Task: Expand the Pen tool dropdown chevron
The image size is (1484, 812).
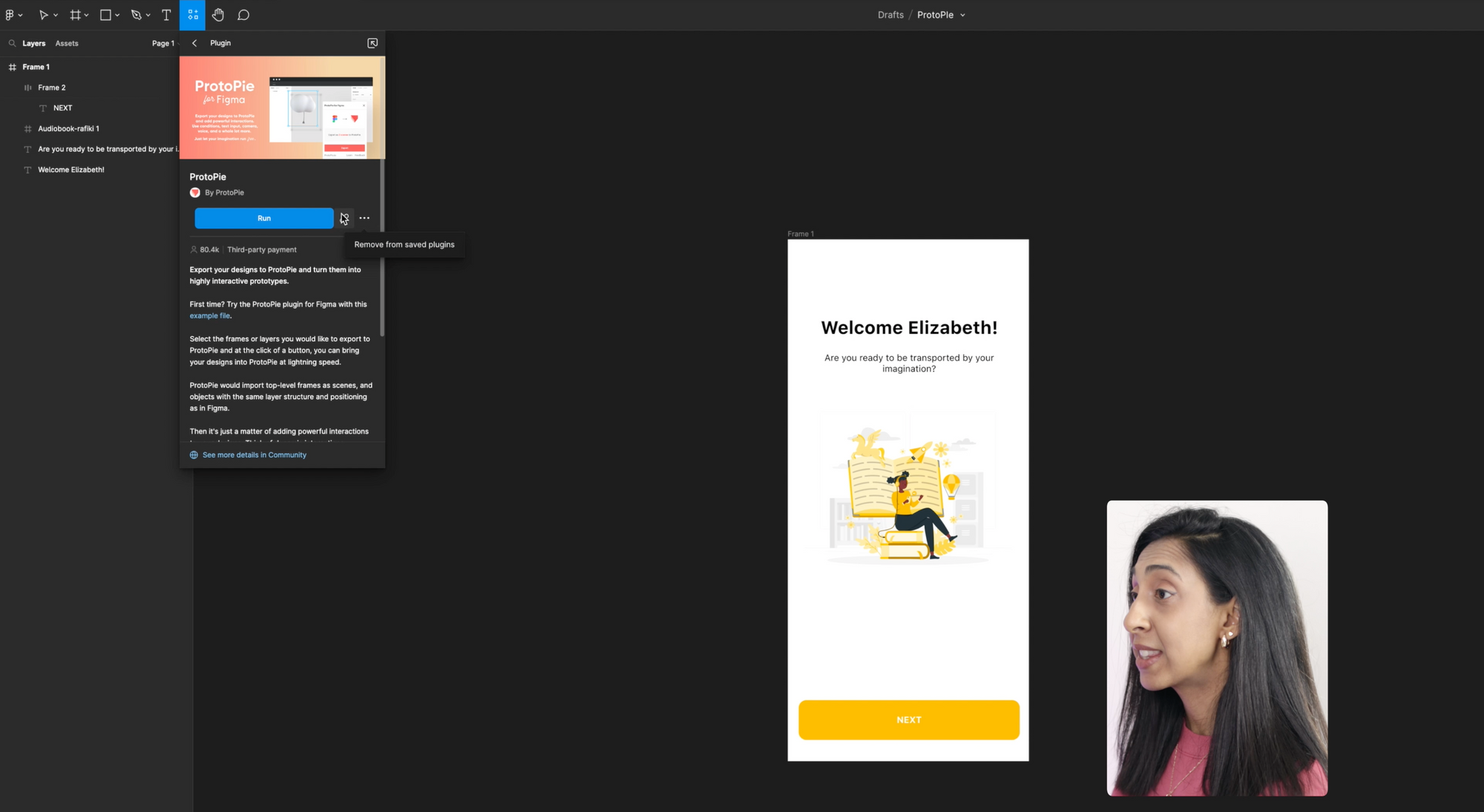Action: click(x=148, y=16)
